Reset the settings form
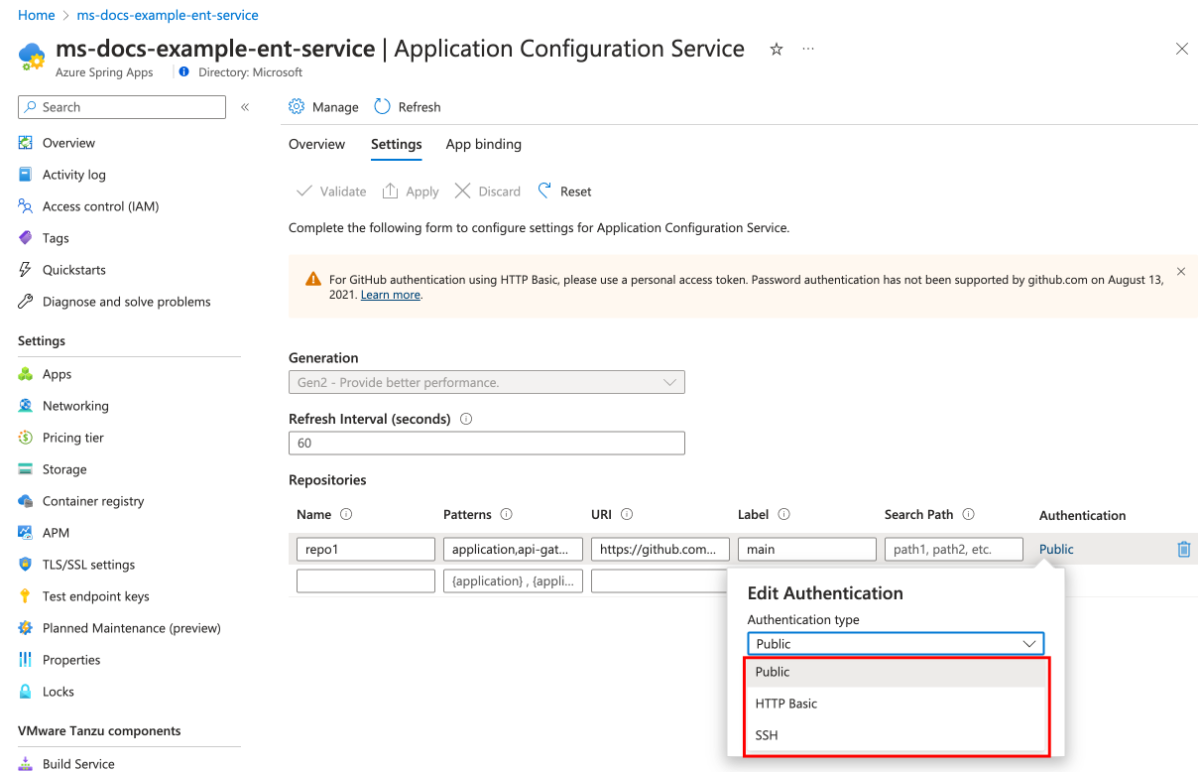Screen dimensions: 1200x772 [564, 191]
